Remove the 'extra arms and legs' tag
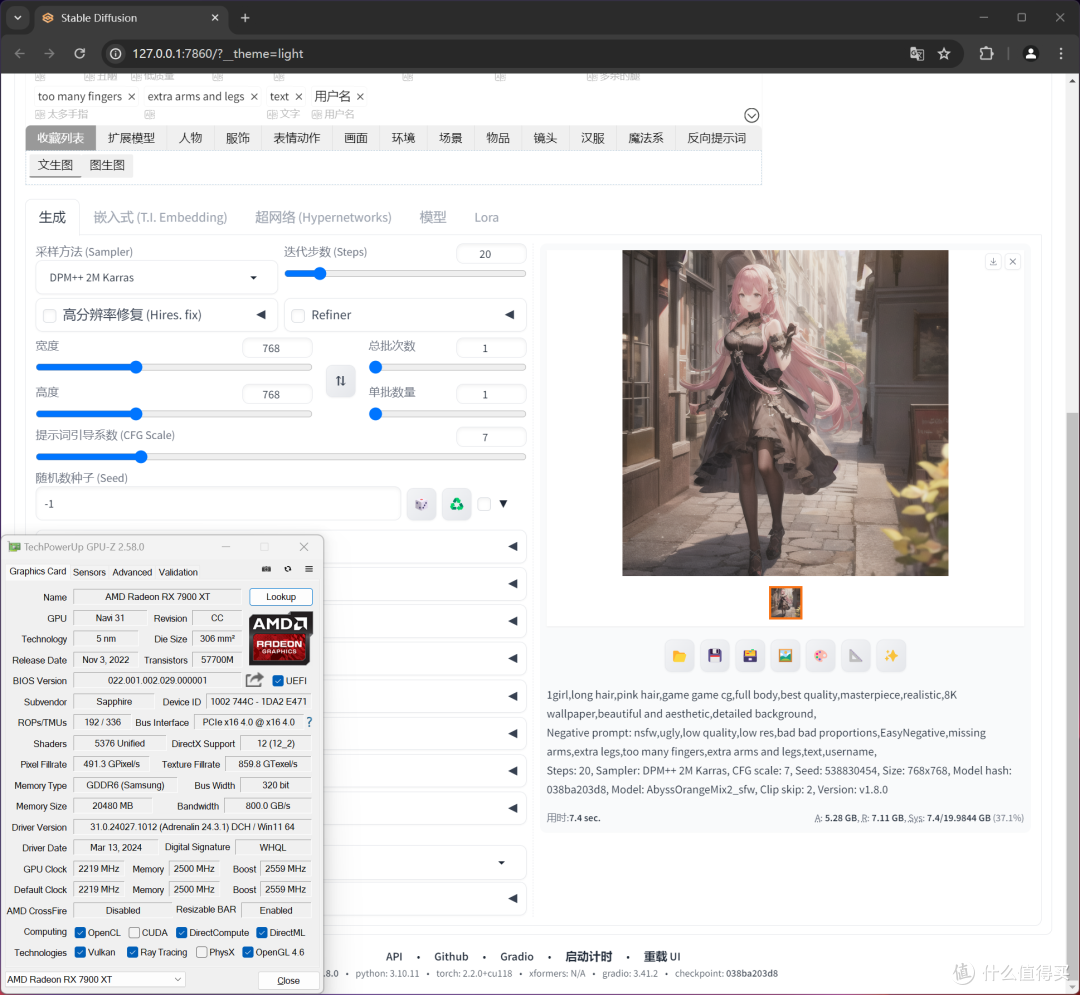The height and width of the screenshot is (995, 1080). pos(254,97)
